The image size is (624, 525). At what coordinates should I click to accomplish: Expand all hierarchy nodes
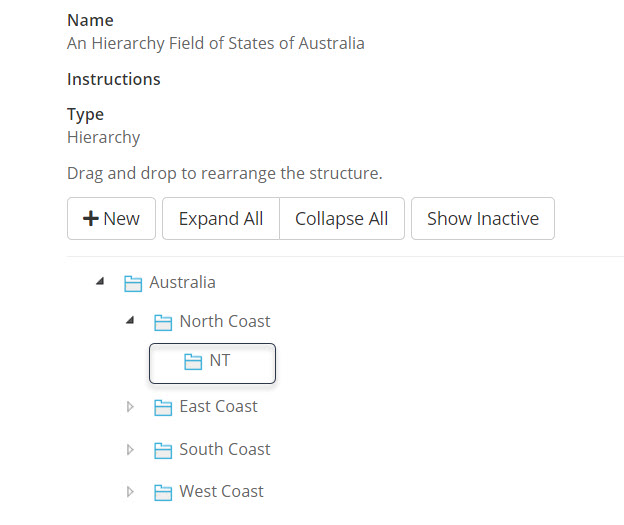[x=221, y=219]
